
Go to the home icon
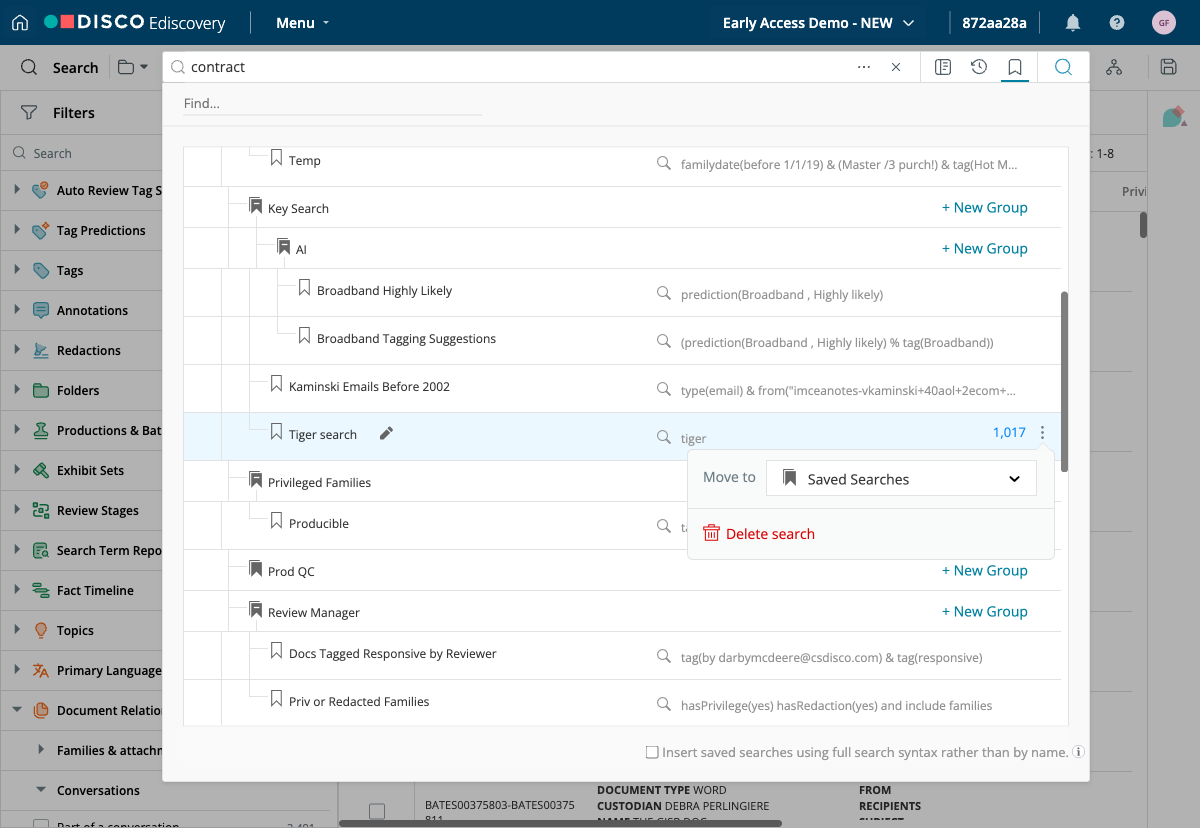pos(20,23)
